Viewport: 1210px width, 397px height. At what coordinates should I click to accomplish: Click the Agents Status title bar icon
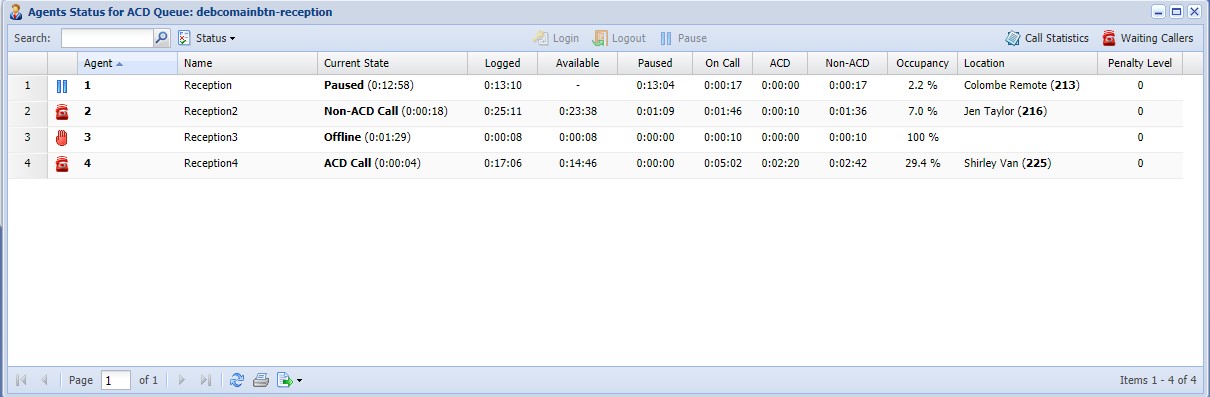pos(16,12)
